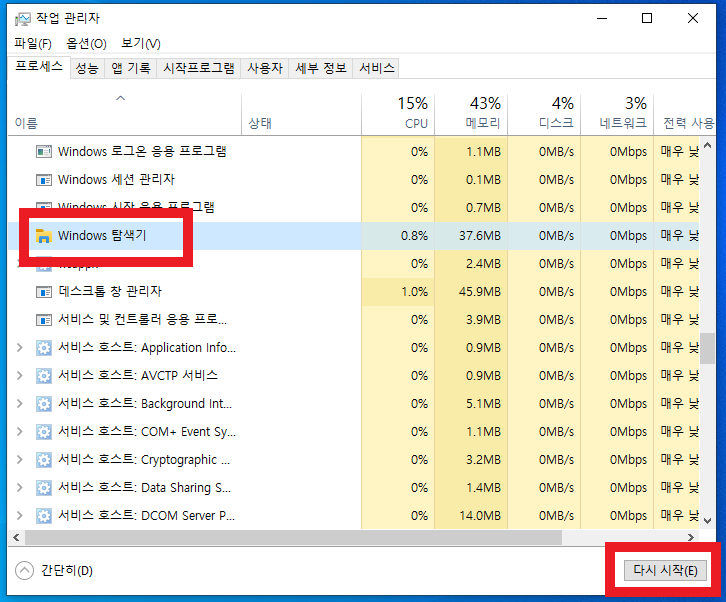Viewport: 726px width, 602px height.
Task: Click the Windows 로그온 응용 프로그램 process icon
Action: pos(44,151)
